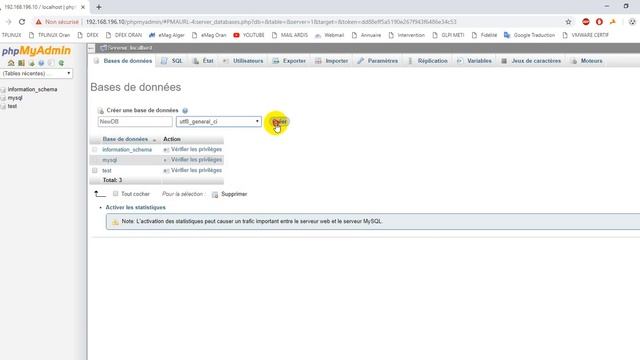Click the Non sécurisé warning icon

click(x=38, y=22)
